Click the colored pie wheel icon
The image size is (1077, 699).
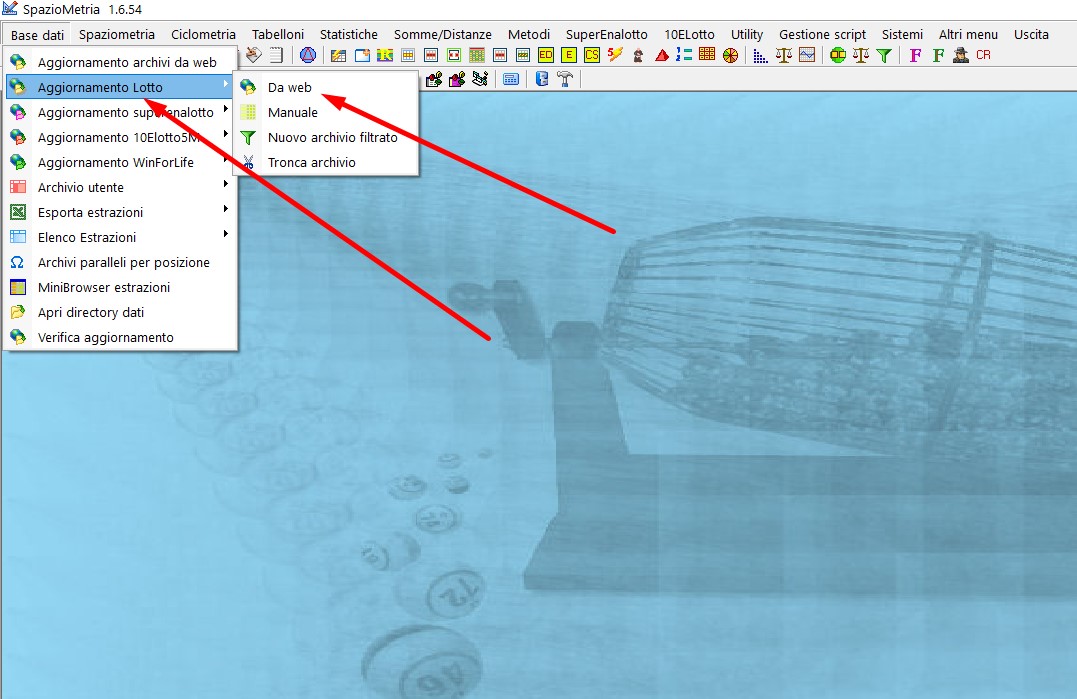(x=731, y=55)
